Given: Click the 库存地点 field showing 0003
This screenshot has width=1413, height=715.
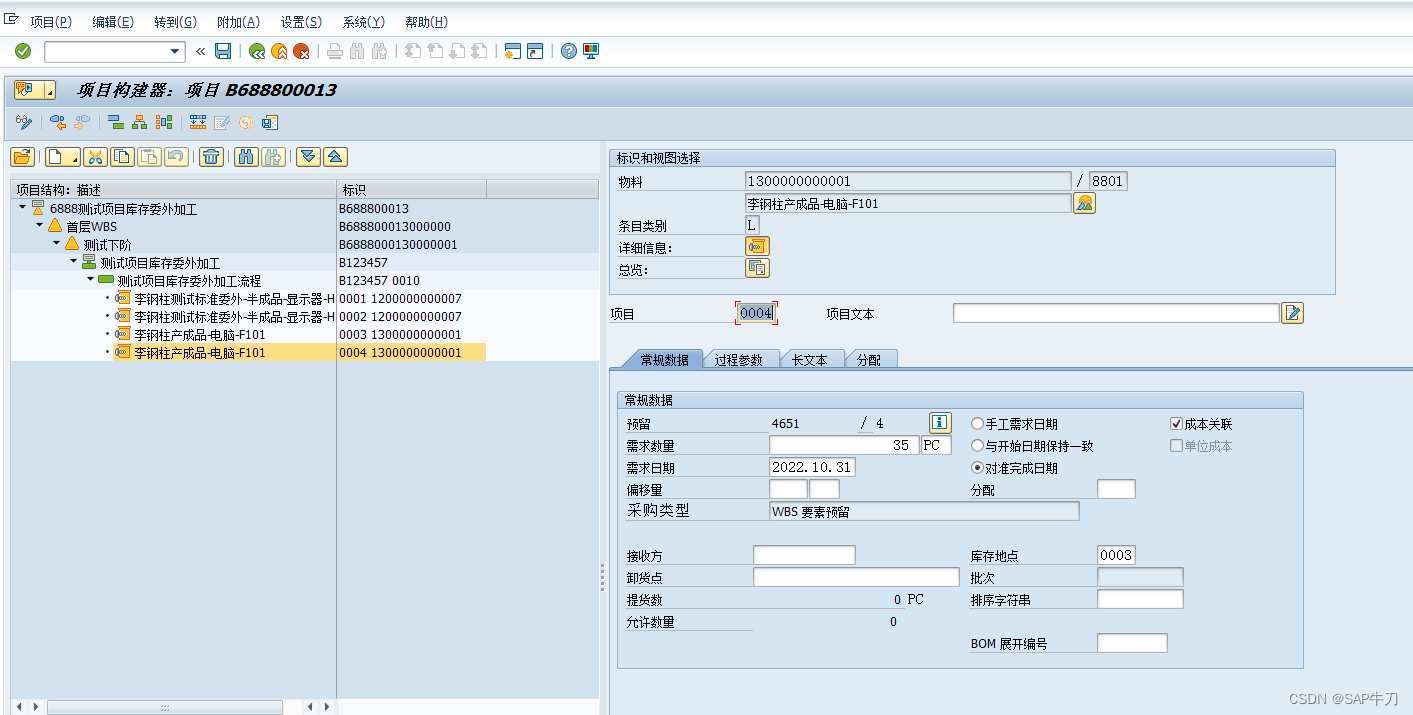Looking at the screenshot, I should point(1116,555).
